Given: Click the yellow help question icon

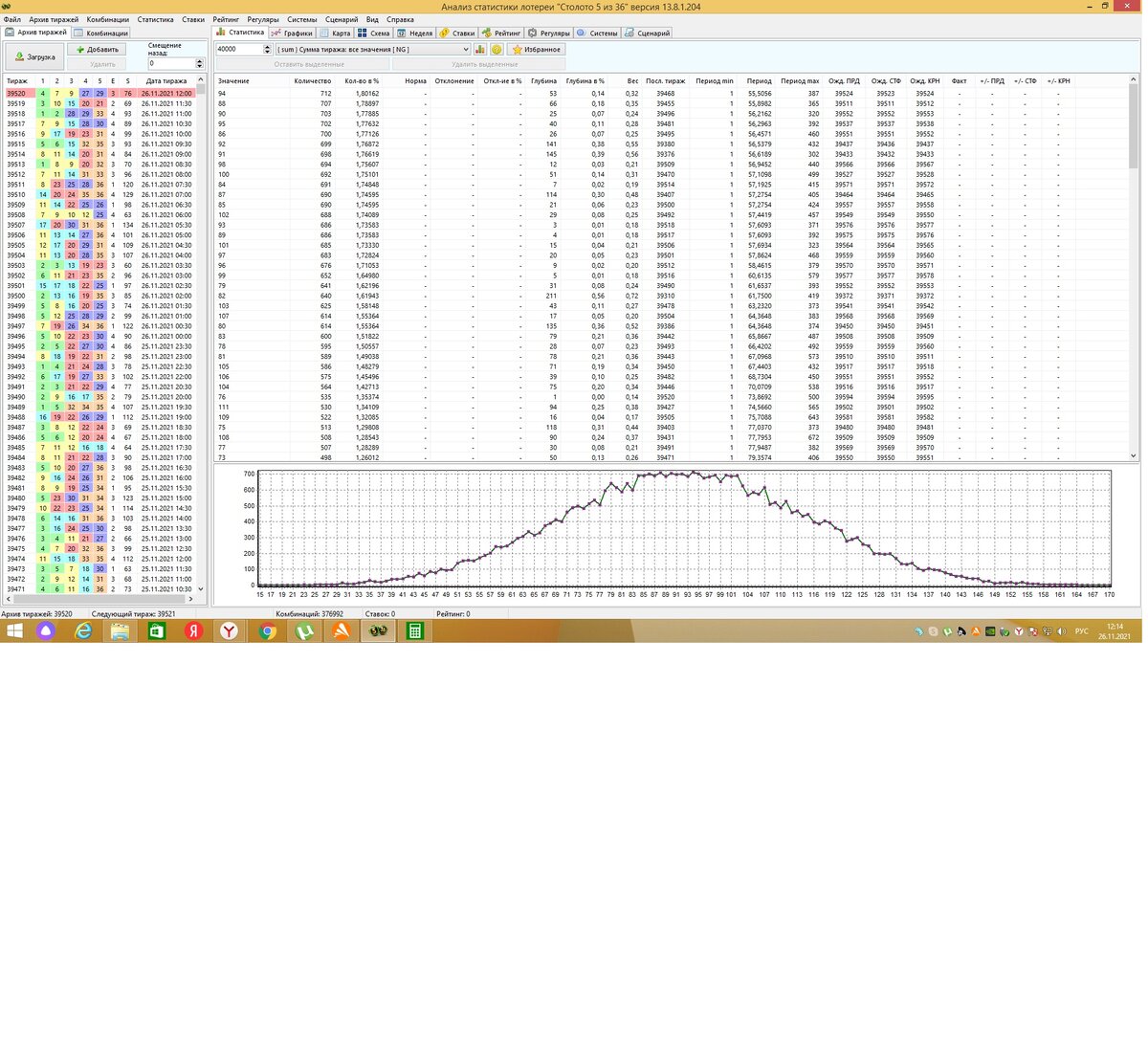Looking at the screenshot, I should coord(497,49).
